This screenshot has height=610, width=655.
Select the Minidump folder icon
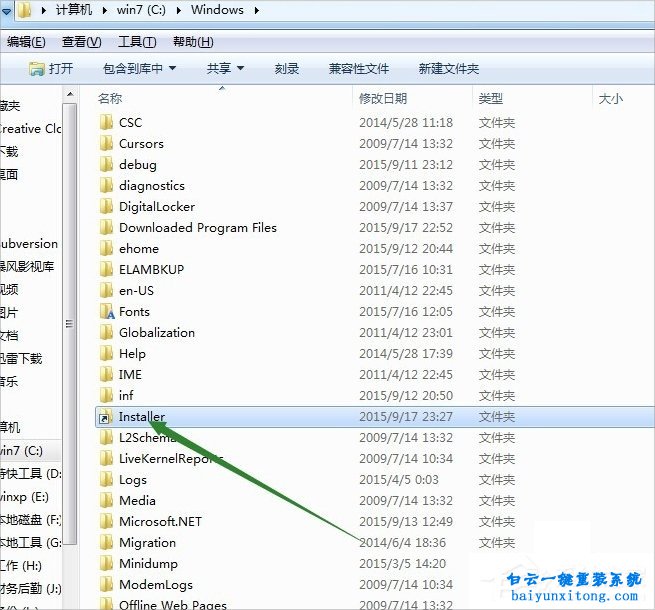(x=106, y=563)
